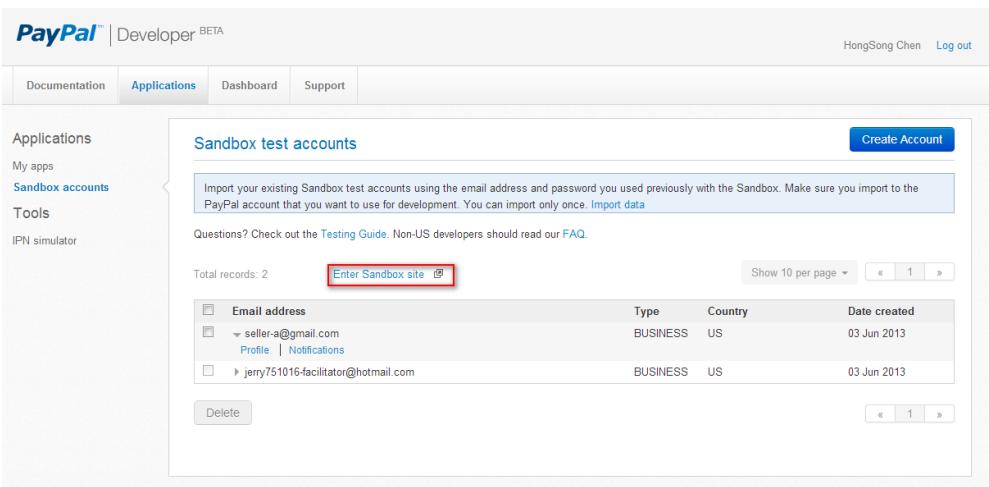989x487 pixels.
Task: Open Profile link for seller-a@gmail.com
Action: click(x=255, y=350)
